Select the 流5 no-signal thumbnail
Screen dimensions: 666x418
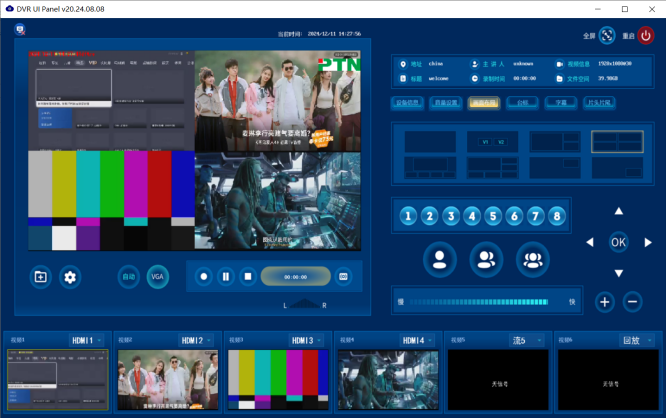point(498,380)
